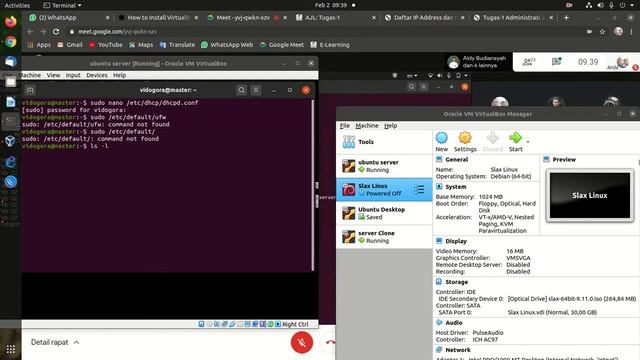Open Chrome from Ubuntu dock
Viewport: 640px width, 360px height.
[11, 41]
